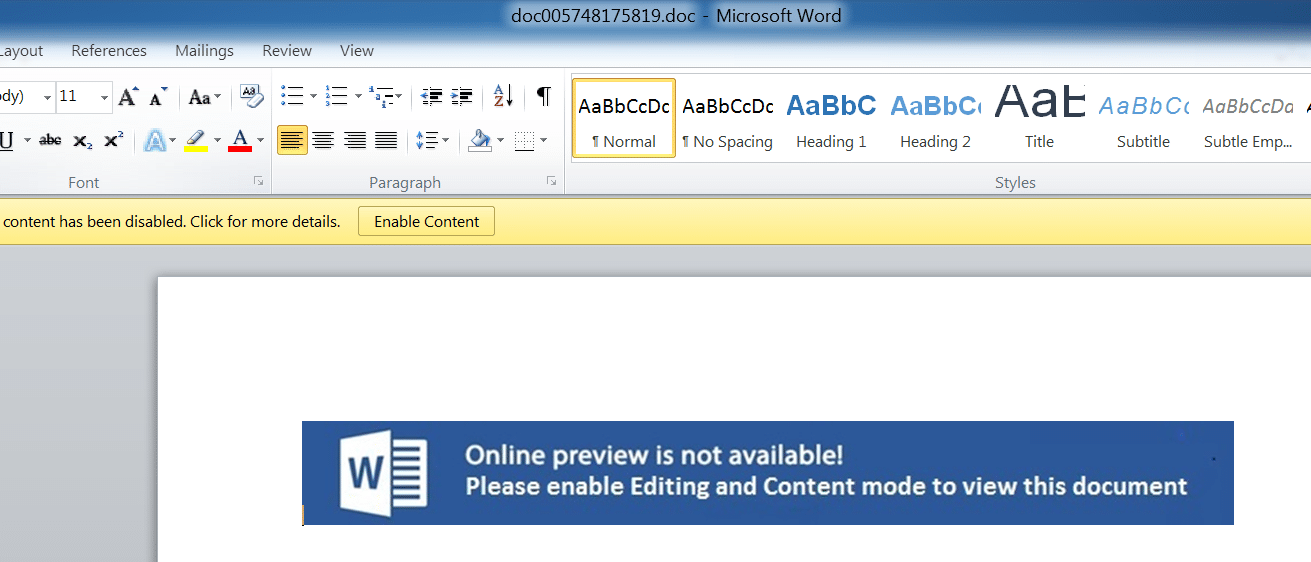
Task: Click the Shrink Font icon
Action: (158, 97)
